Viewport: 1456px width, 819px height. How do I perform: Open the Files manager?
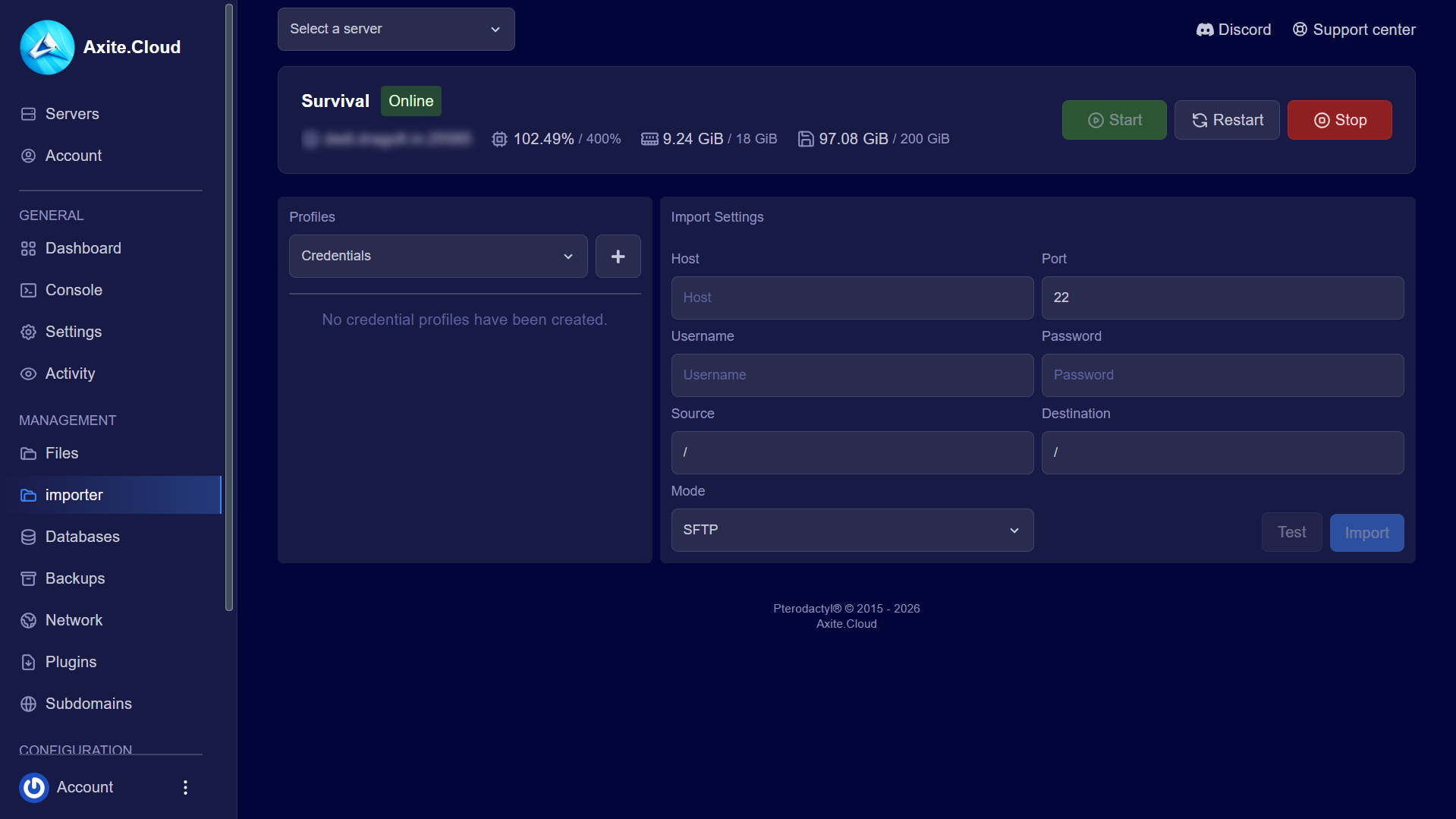(61, 453)
